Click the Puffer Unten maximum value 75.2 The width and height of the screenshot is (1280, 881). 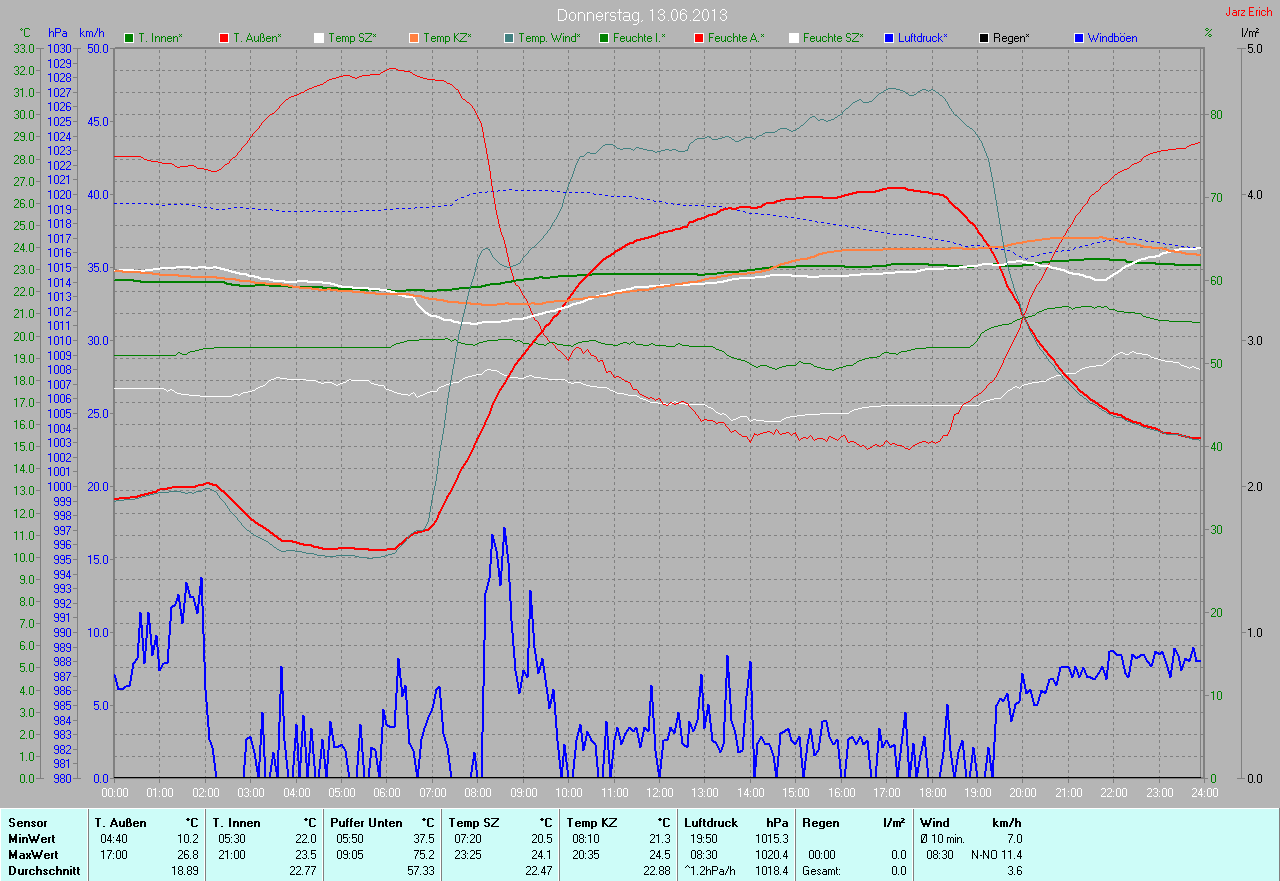click(423, 855)
